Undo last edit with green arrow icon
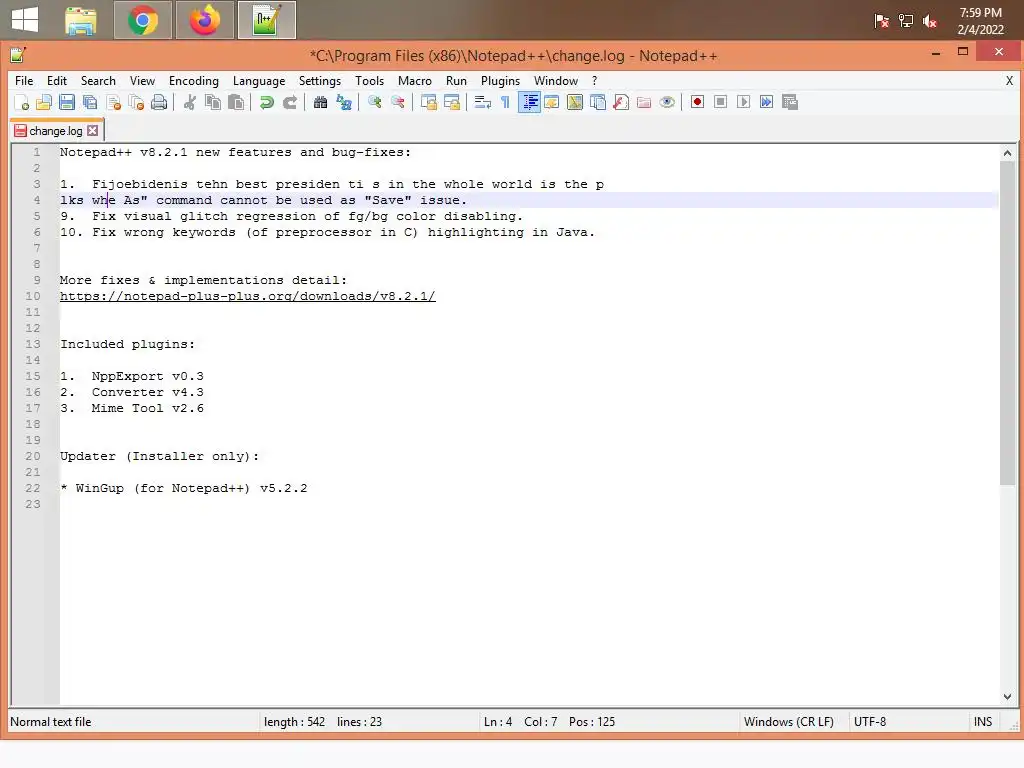 click(266, 103)
